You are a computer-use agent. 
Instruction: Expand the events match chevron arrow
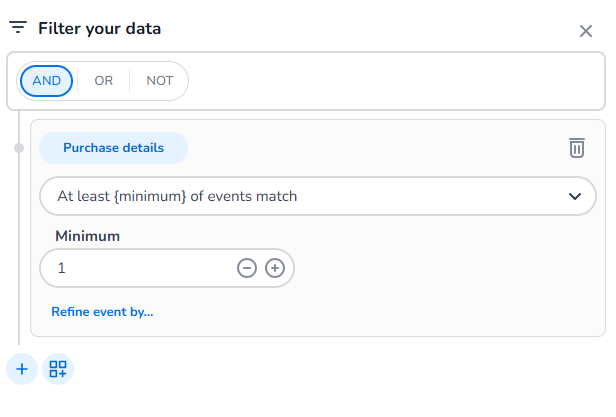tap(575, 196)
